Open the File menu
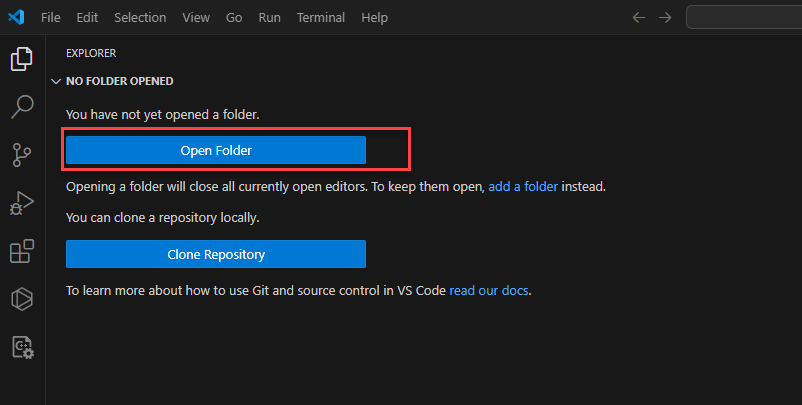The width and height of the screenshot is (802, 405). (x=51, y=18)
